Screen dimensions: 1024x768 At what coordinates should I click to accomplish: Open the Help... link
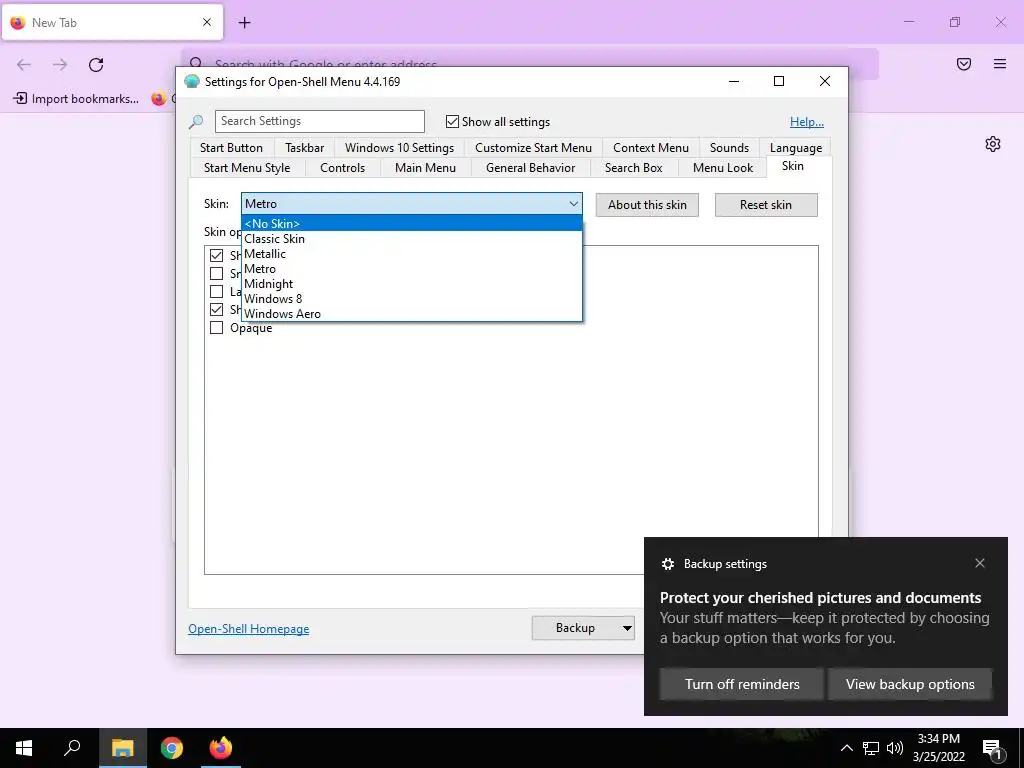pos(807,121)
